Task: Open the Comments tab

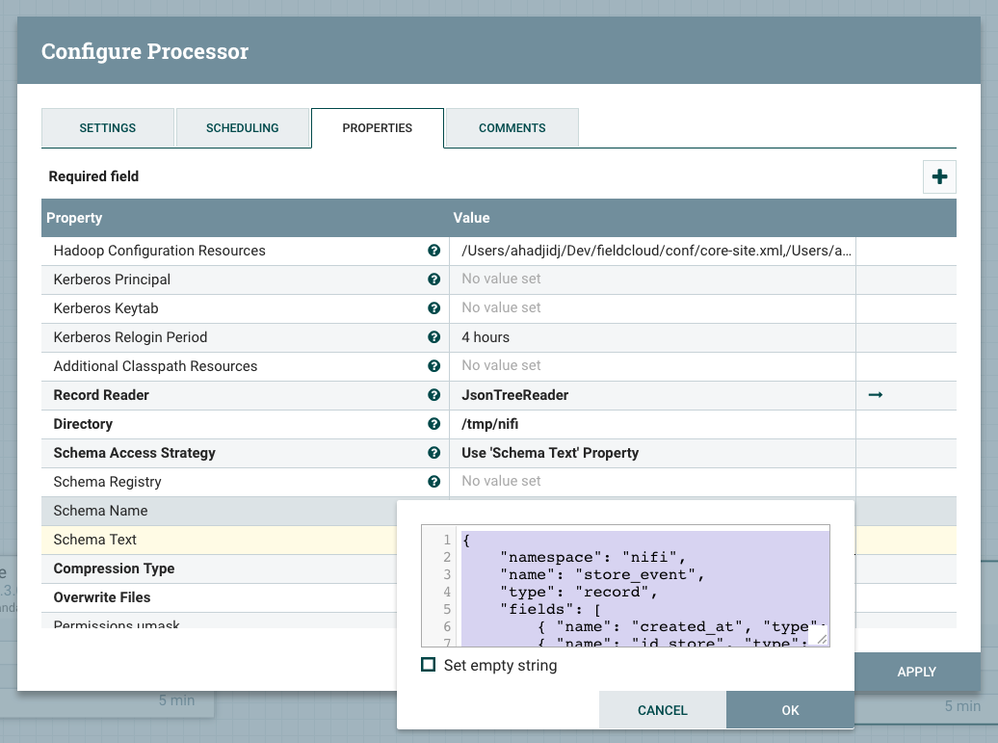Action: [x=512, y=128]
